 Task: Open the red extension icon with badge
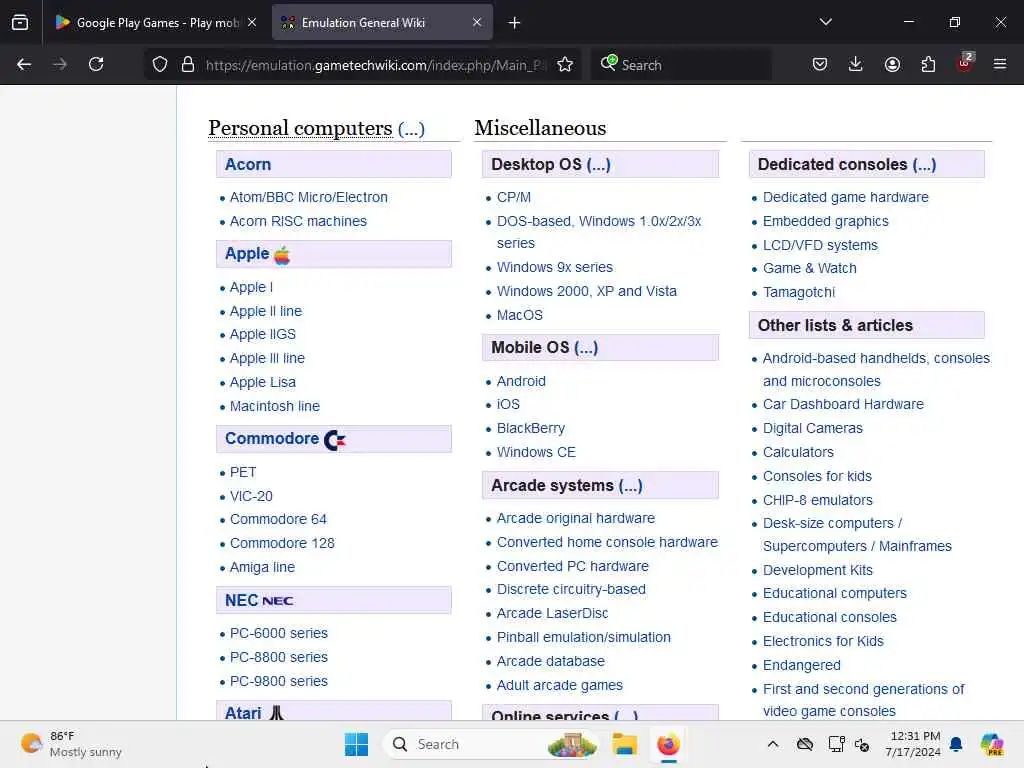[x=965, y=63]
